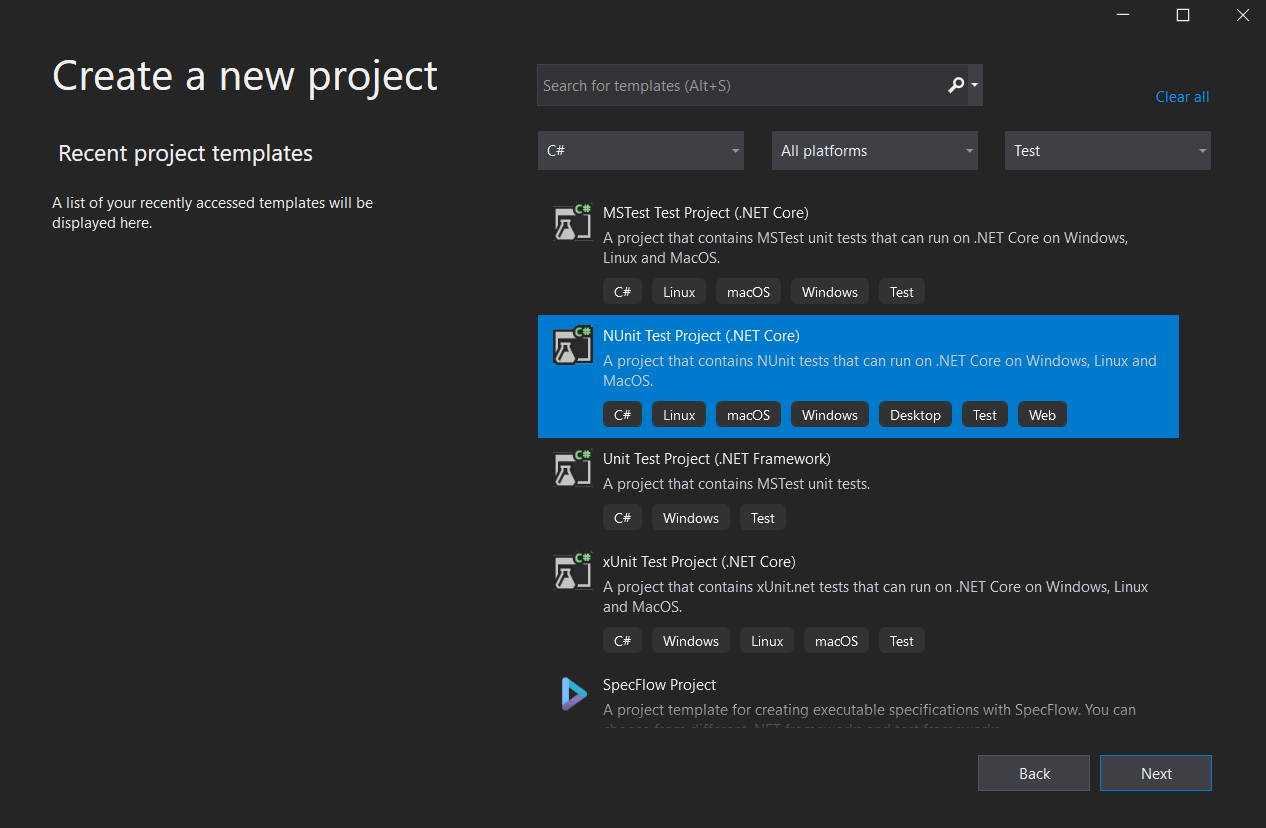Click the Desktop tag on NUnit template

coord(915,414)
